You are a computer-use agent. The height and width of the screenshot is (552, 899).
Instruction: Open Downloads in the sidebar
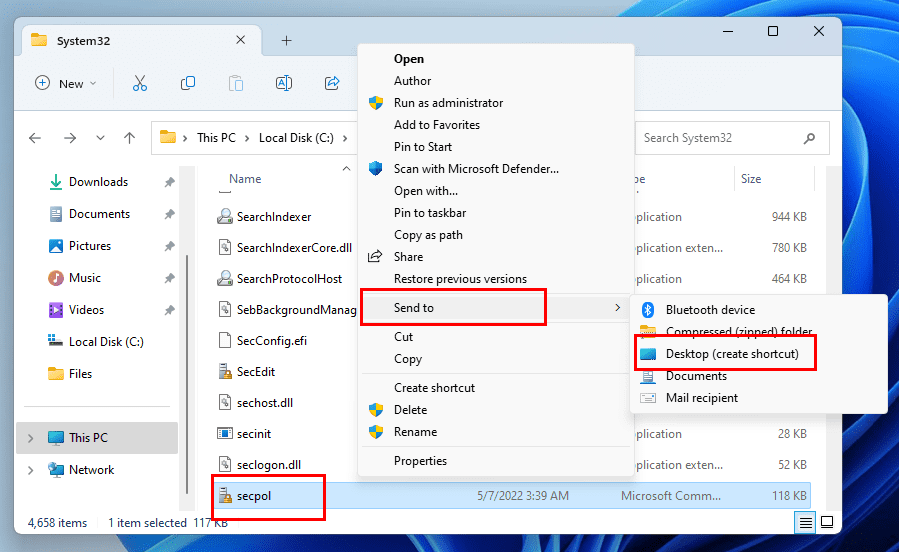99,182
